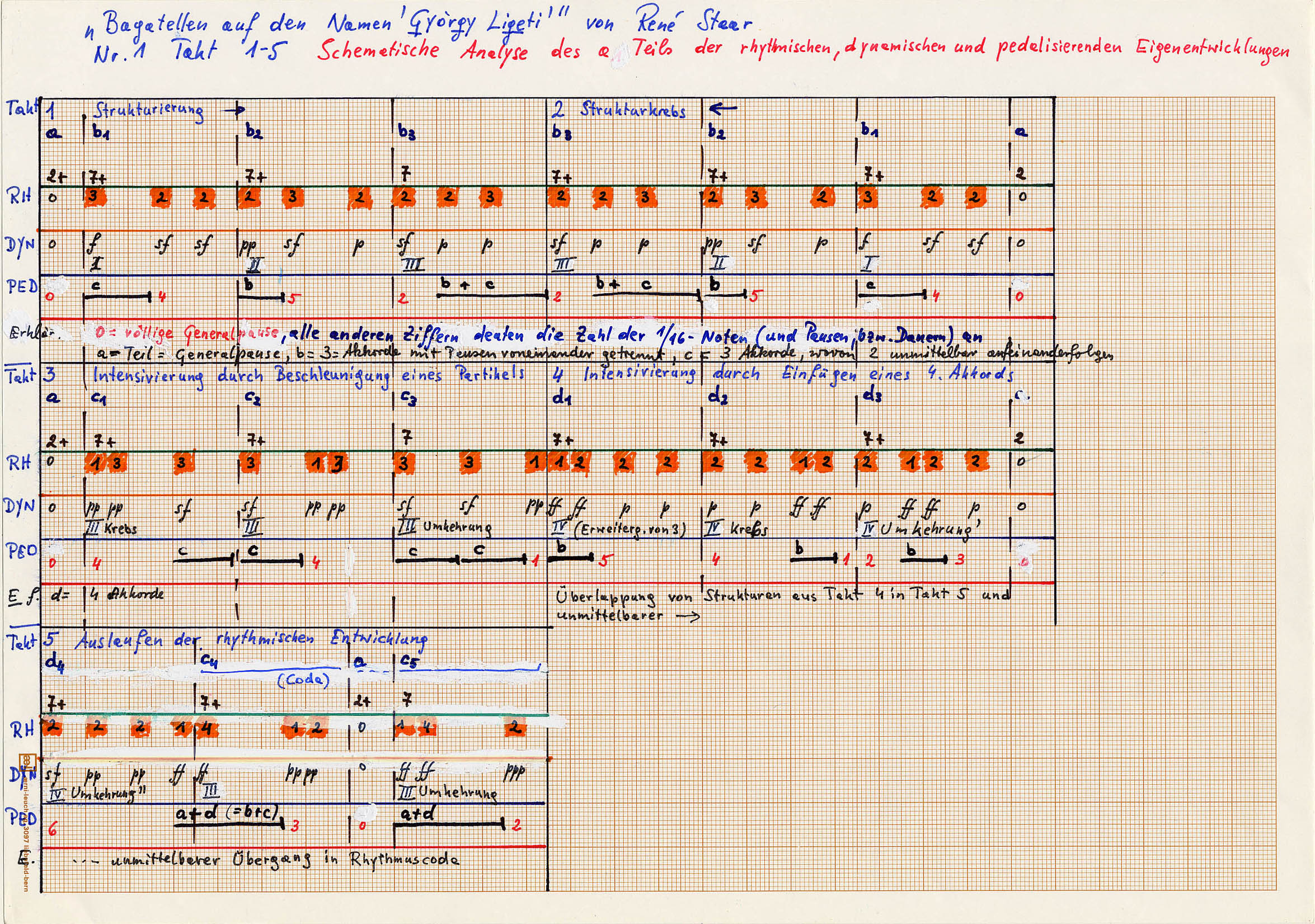Click section label "c3" in Takt 3
This screenshot has width=1315, height=924.
[x=408, y=397]
